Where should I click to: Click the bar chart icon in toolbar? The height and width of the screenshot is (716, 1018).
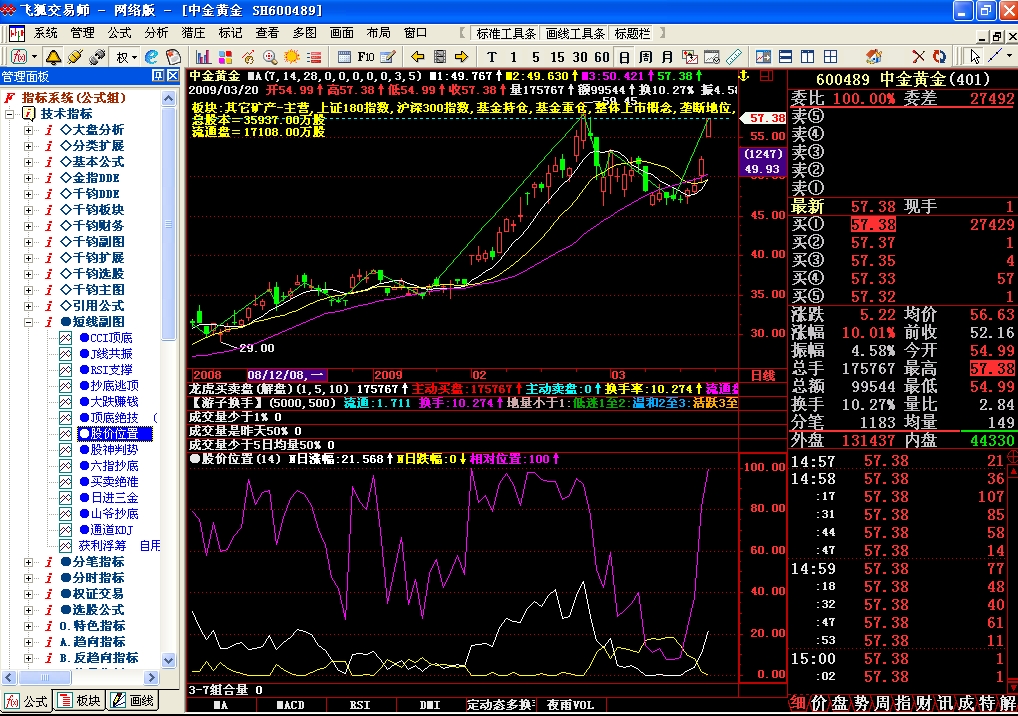coord(203,57)
